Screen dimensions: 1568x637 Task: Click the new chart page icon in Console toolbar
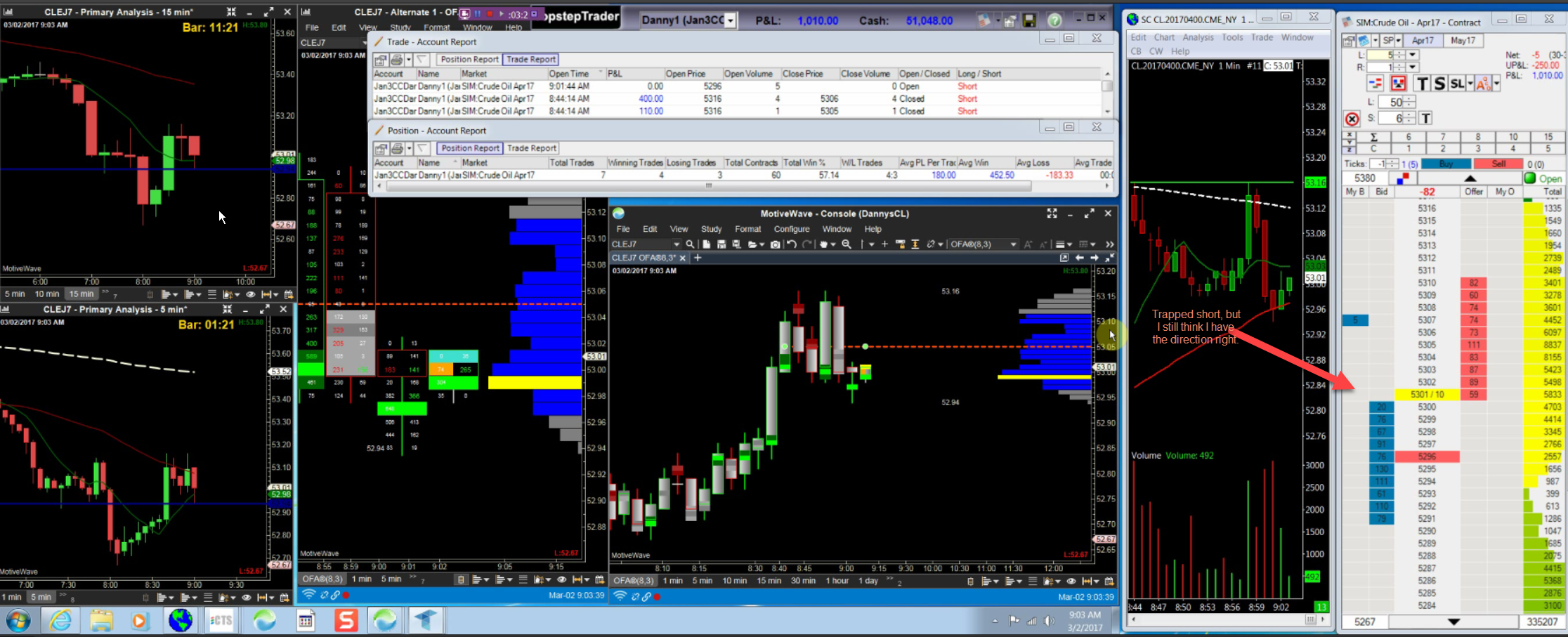click(706, 244)
